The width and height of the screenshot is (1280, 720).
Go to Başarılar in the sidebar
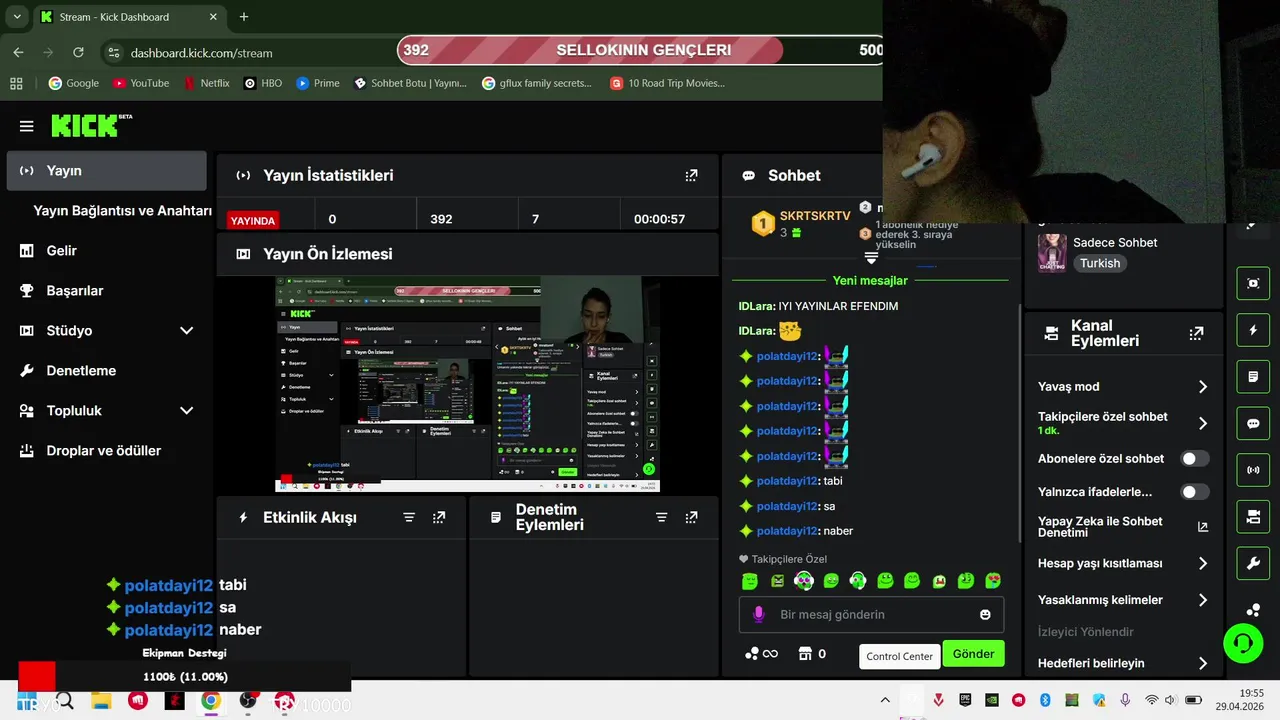tap(107, 291)
